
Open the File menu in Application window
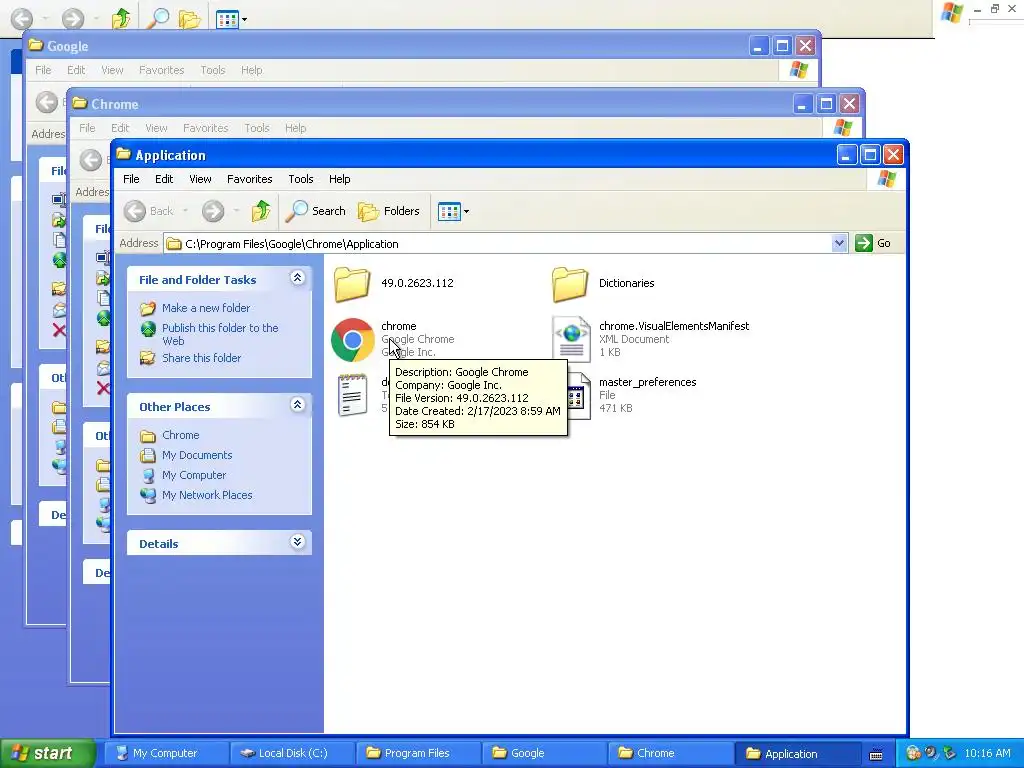[131, 179]
